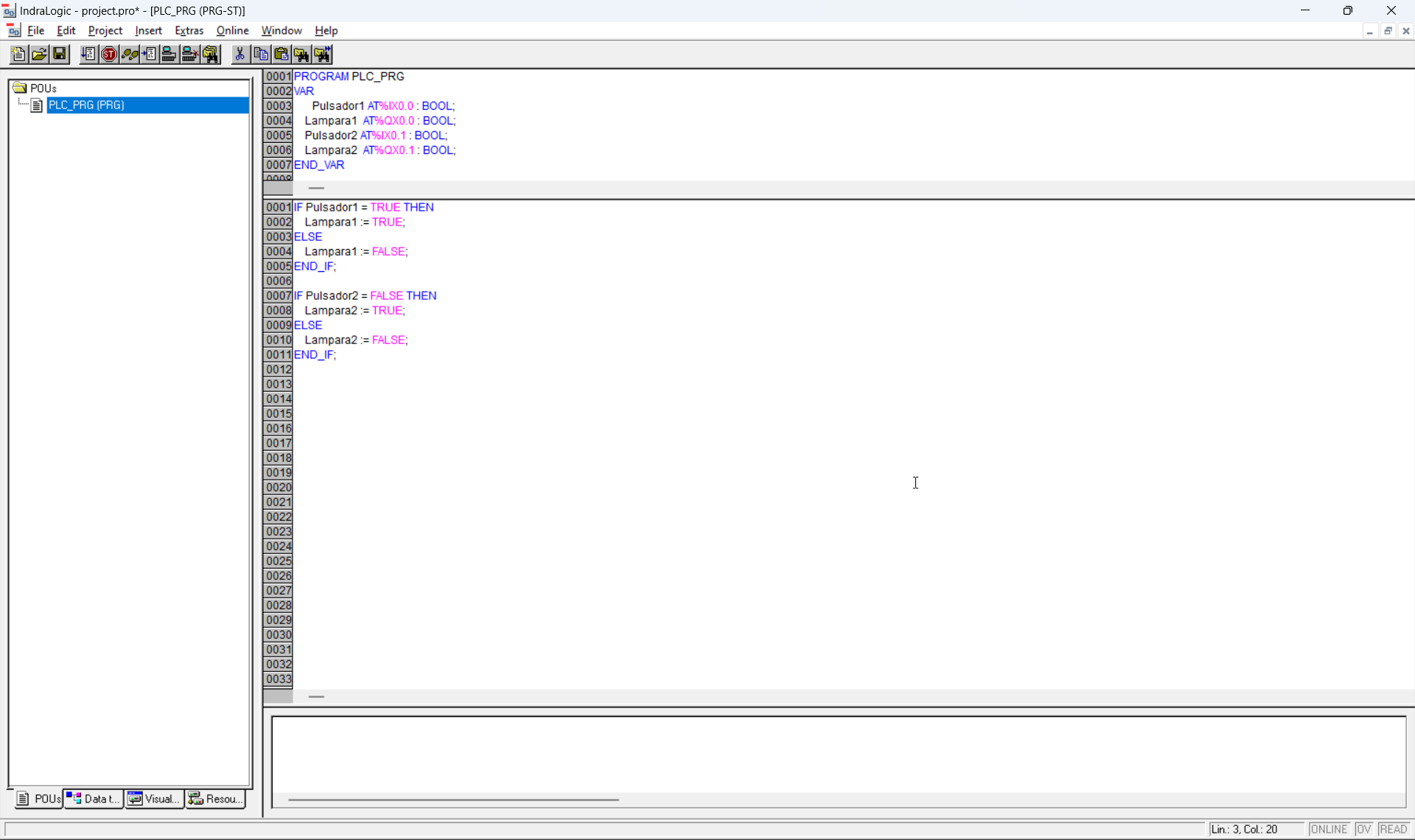
Task: Create a new project with New icon
Action: coord(19,54)
